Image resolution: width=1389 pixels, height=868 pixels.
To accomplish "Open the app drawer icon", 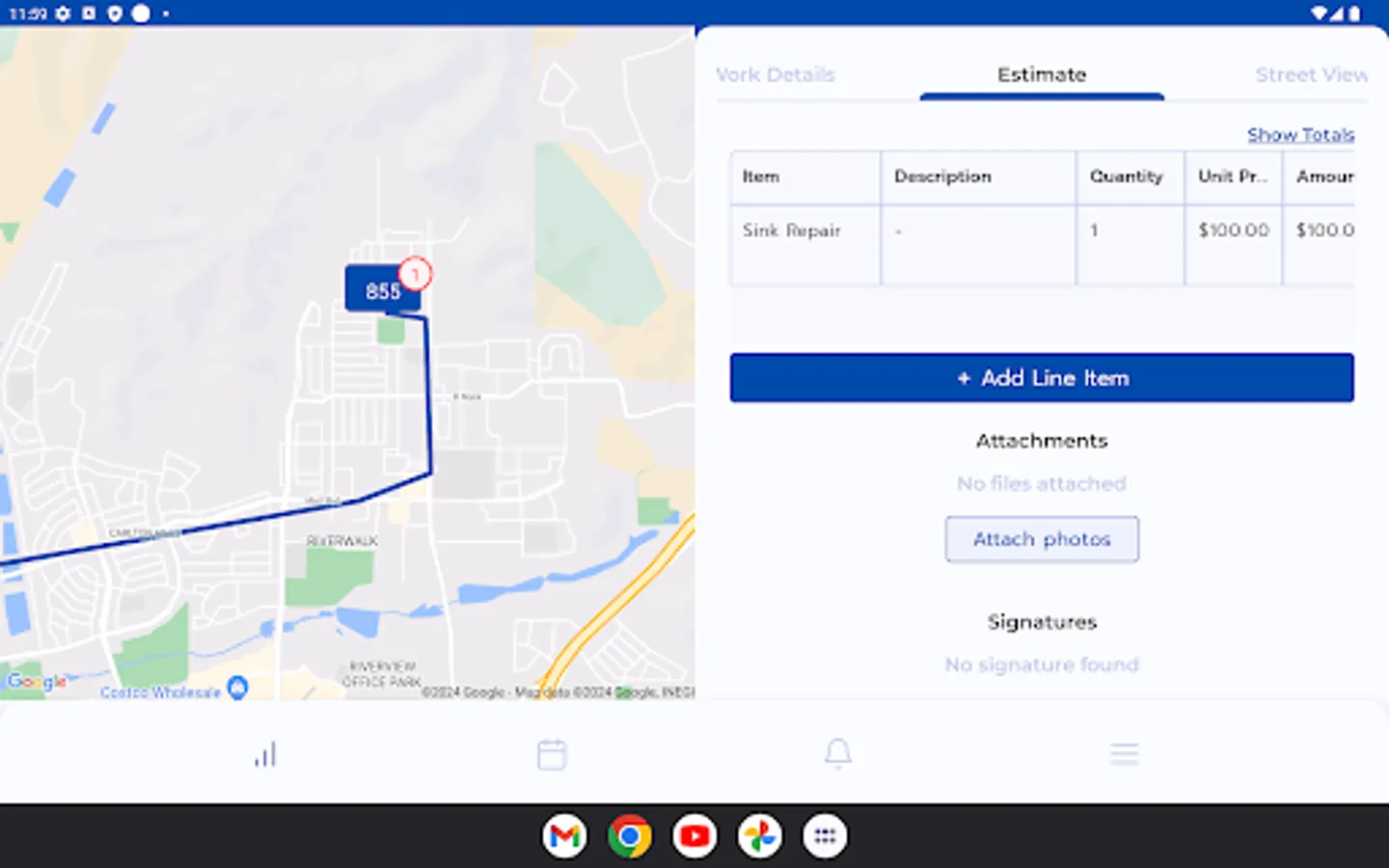I will click(x=825, y=835).
